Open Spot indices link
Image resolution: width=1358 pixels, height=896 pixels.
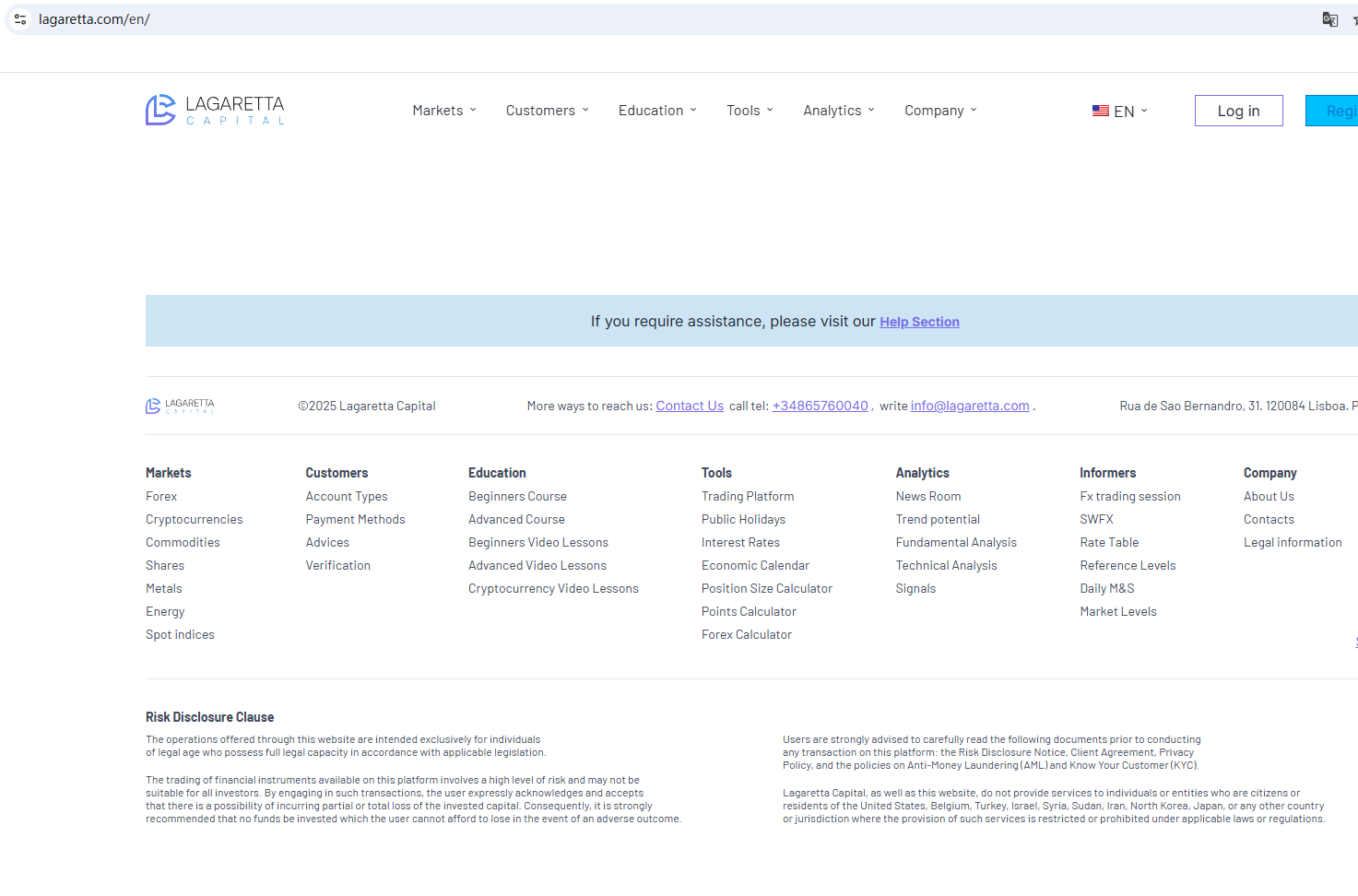(180, 634)
